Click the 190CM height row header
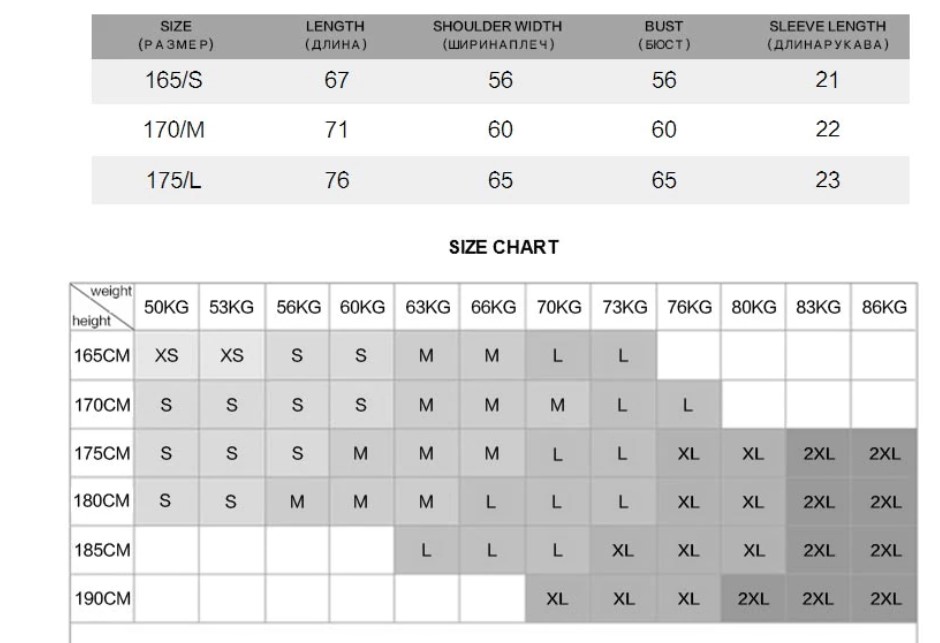 102,599
